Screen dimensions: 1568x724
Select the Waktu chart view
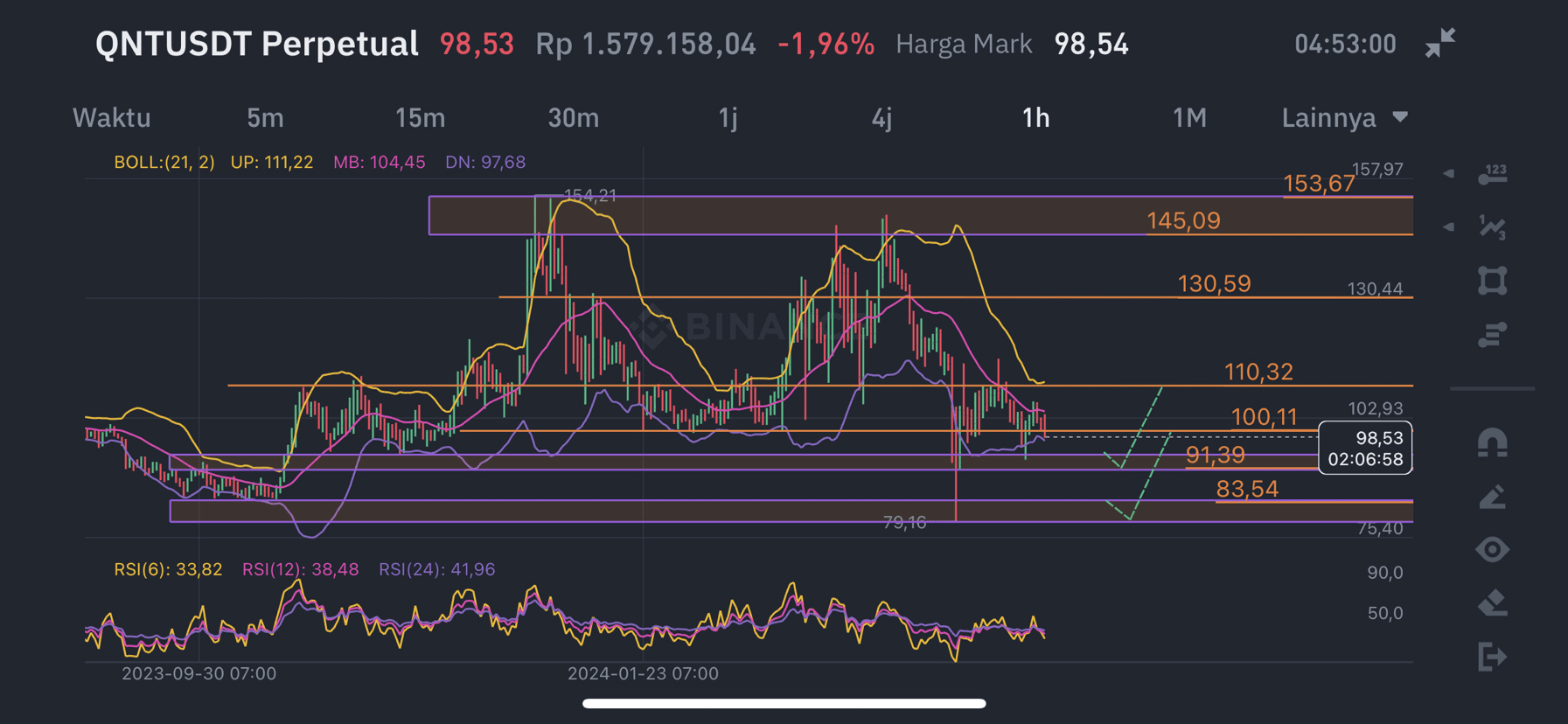click(111, 118)
